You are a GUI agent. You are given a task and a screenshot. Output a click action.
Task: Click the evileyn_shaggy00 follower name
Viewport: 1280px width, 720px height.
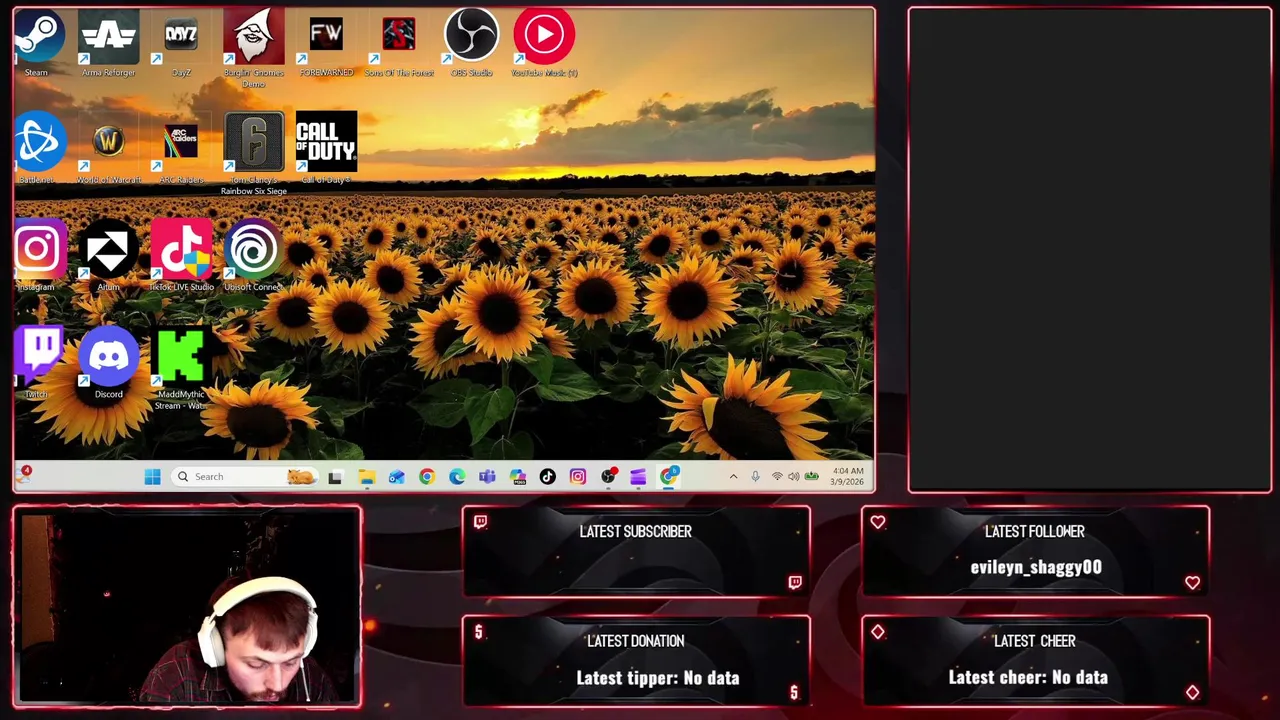pos(1036,568)
